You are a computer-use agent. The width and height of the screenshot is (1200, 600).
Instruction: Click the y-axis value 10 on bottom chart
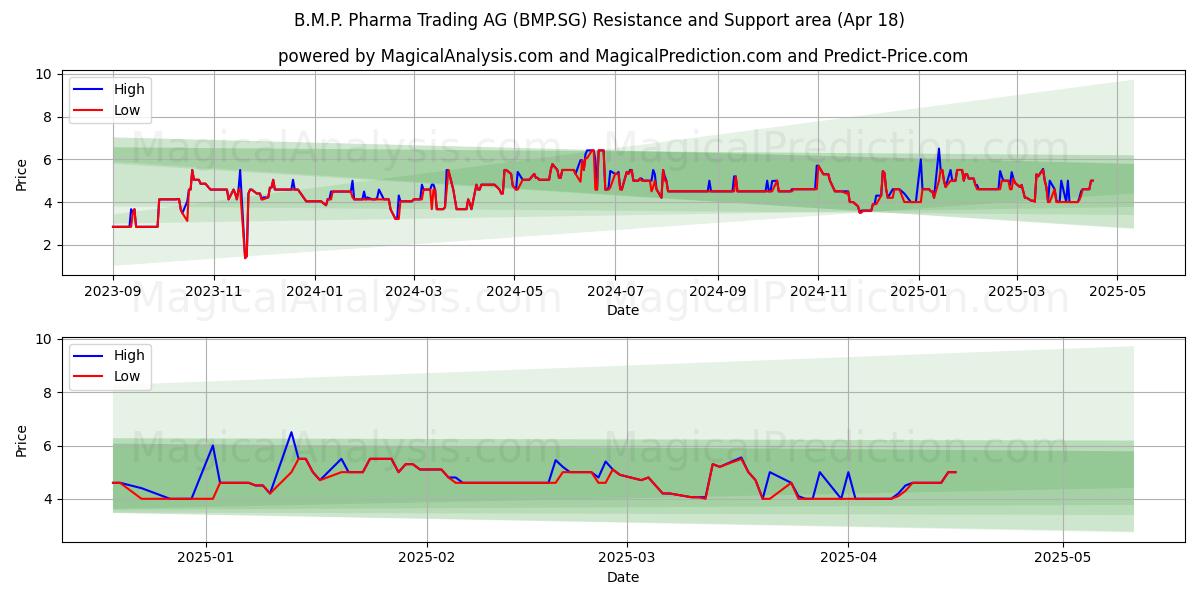coord(44,340)
